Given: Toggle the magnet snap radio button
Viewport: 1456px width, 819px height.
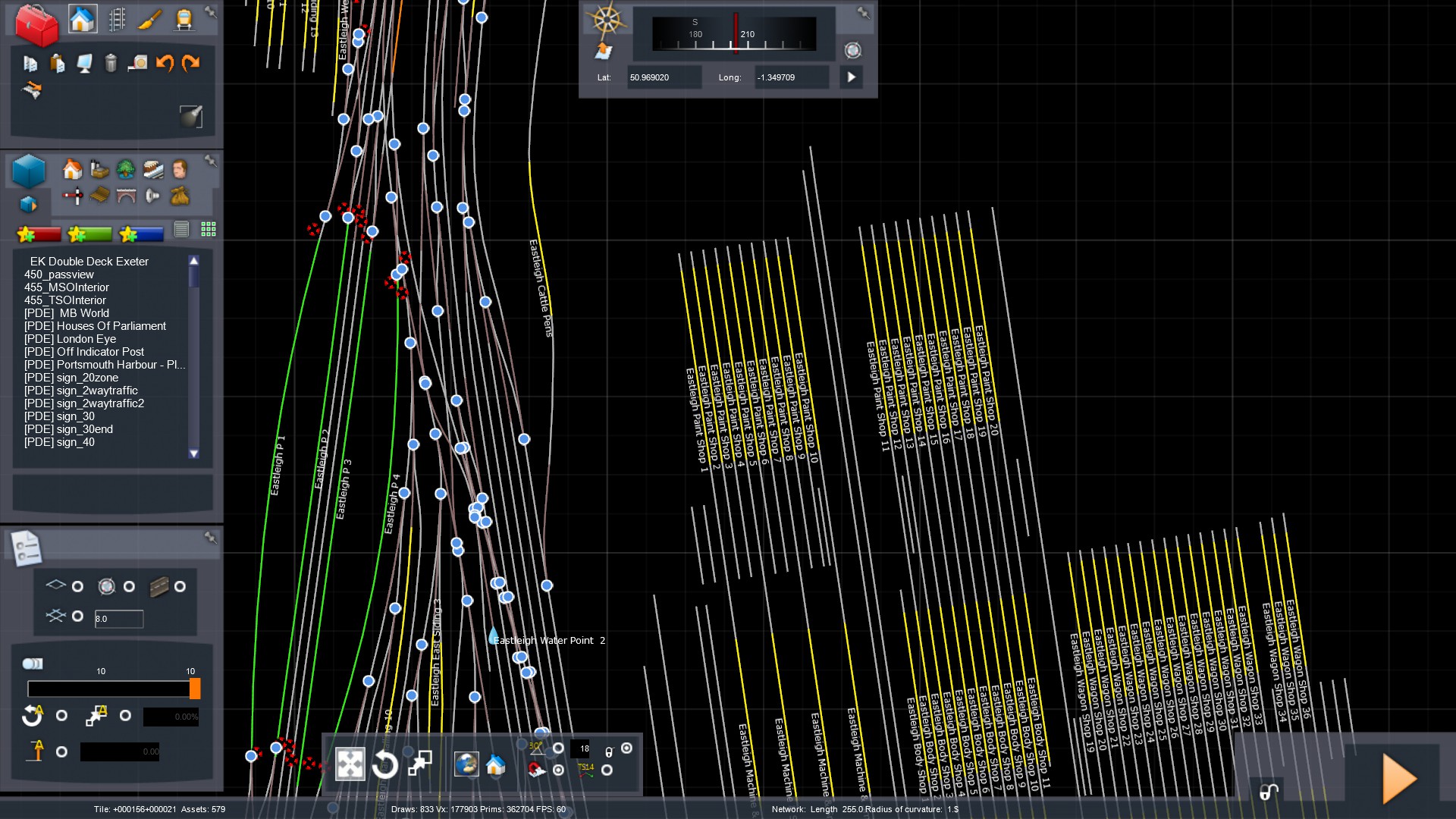Looking at the screenshot, I should pos(559,770).
